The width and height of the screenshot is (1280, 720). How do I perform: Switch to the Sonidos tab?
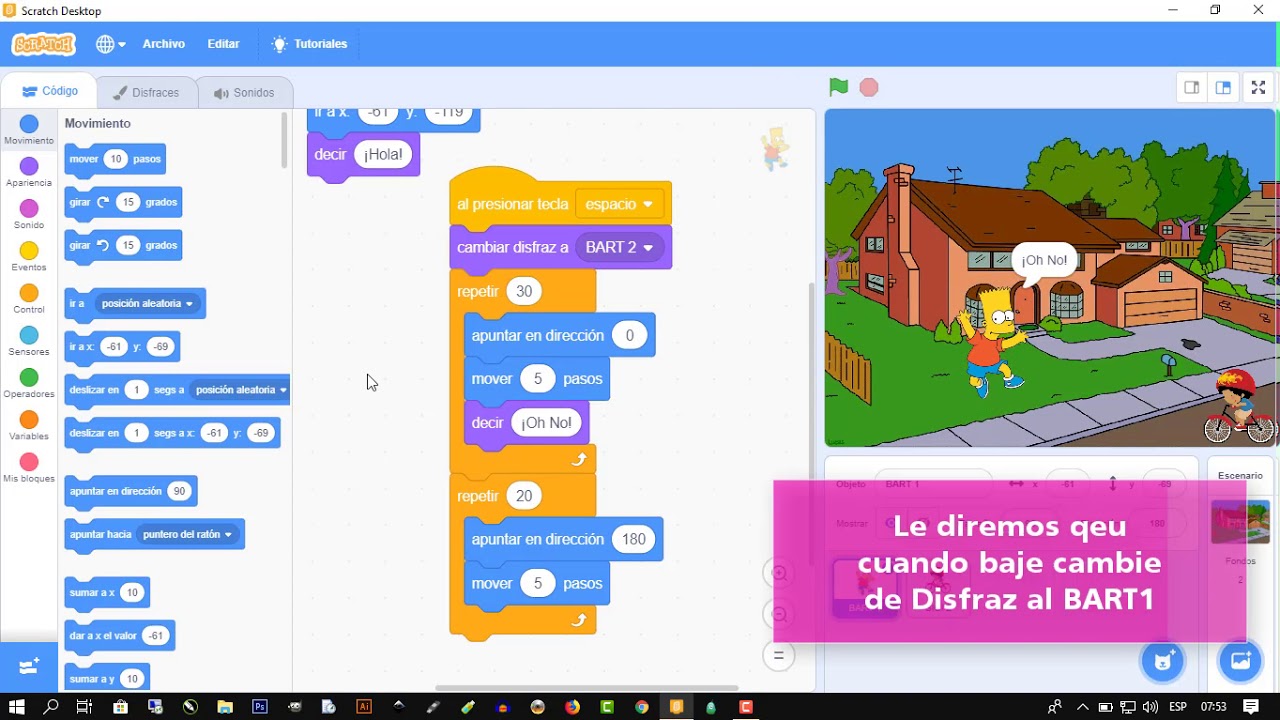click(x=244, y=93)
